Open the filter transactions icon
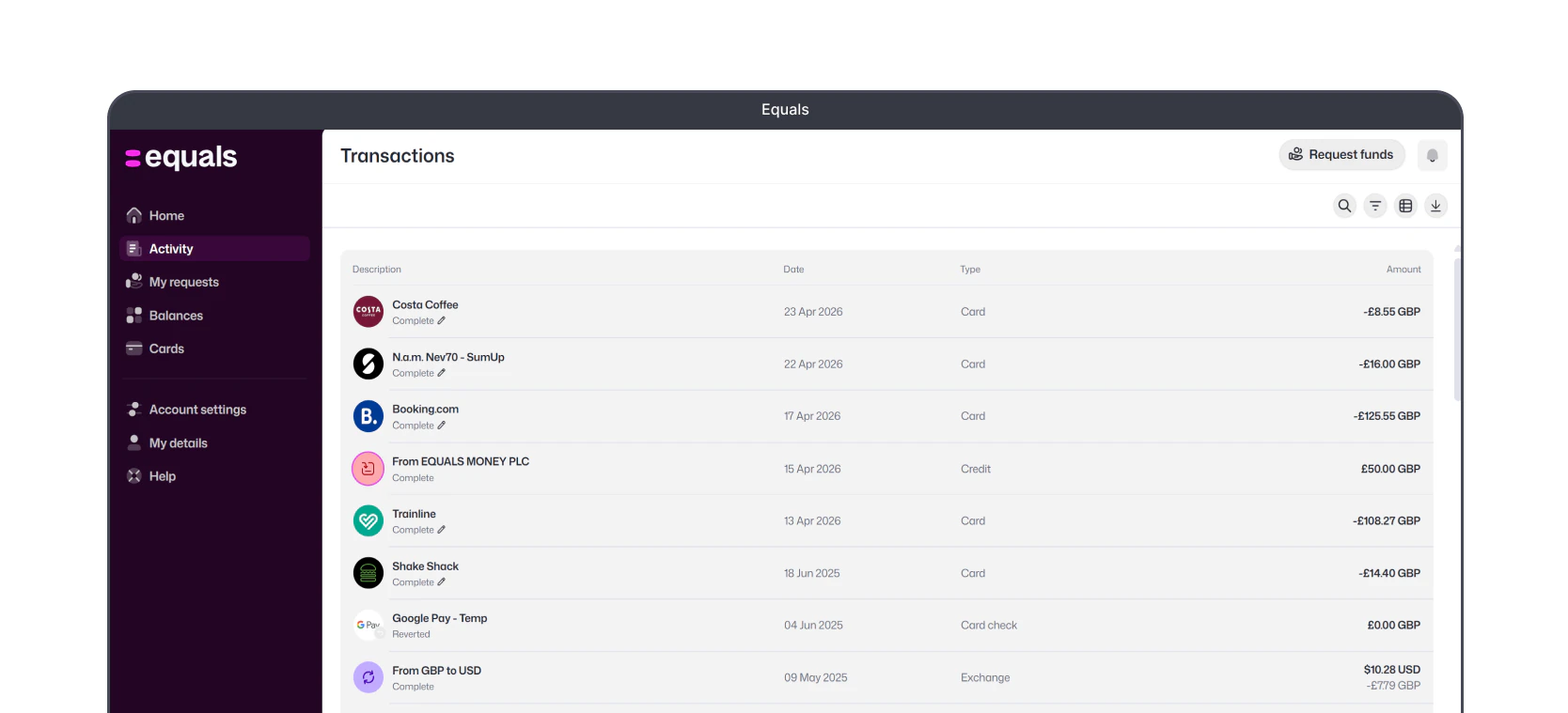 [x=1375, y=206]
